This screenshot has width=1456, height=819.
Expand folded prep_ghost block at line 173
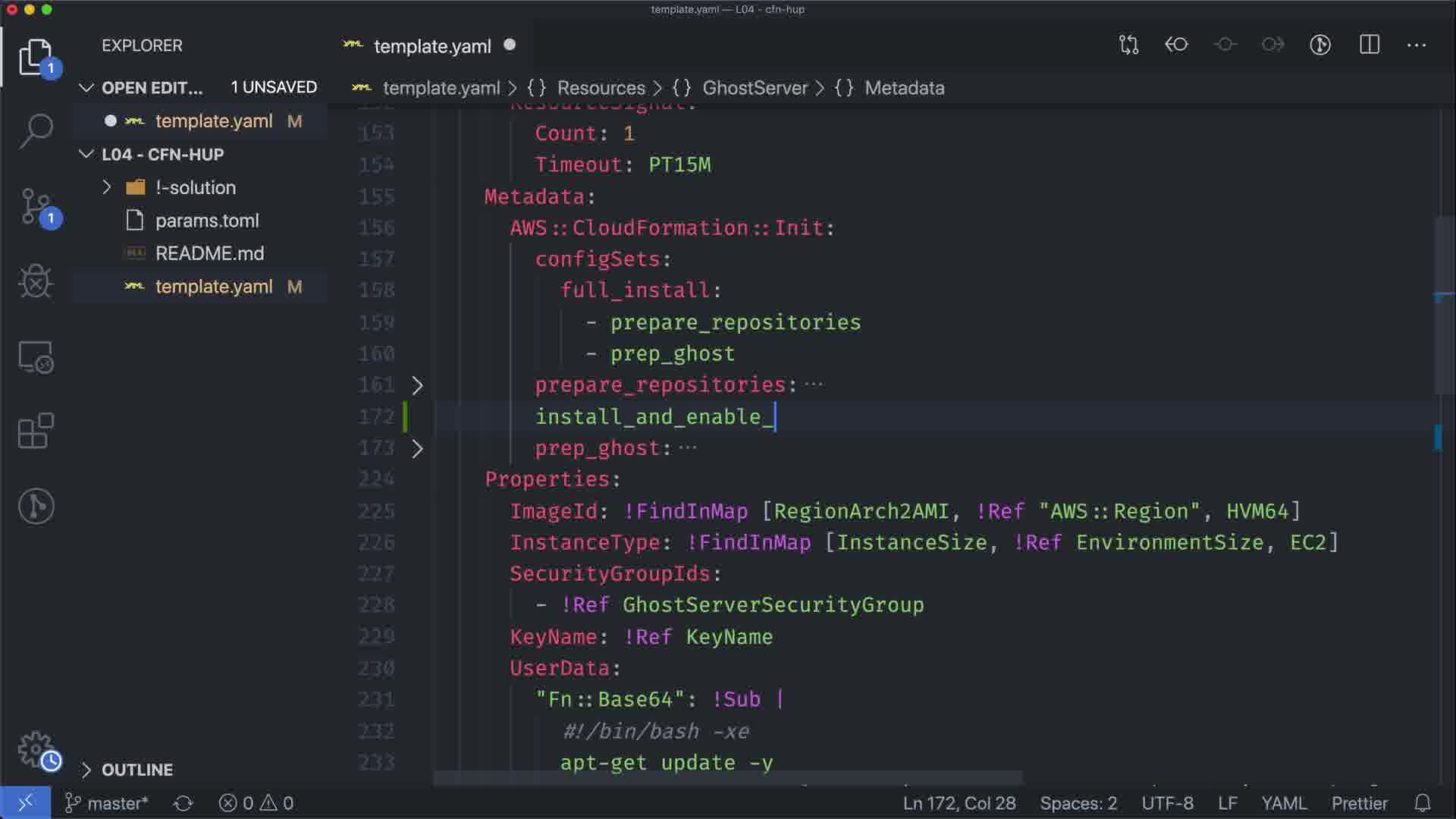[x=417, y=448]
